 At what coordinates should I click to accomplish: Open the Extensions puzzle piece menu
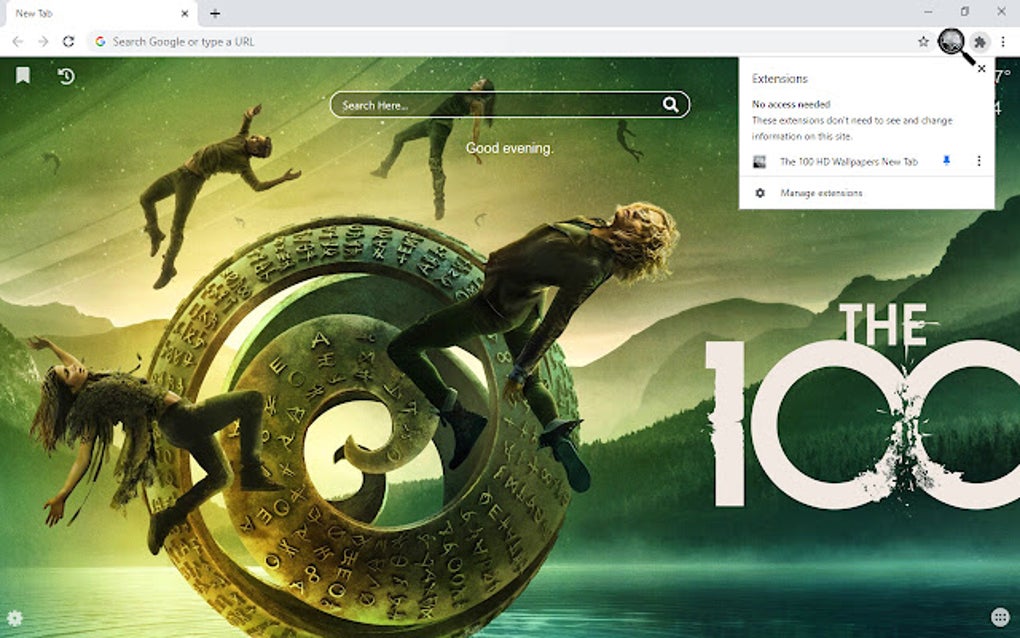pyautogui.click(x=980, y=42)
